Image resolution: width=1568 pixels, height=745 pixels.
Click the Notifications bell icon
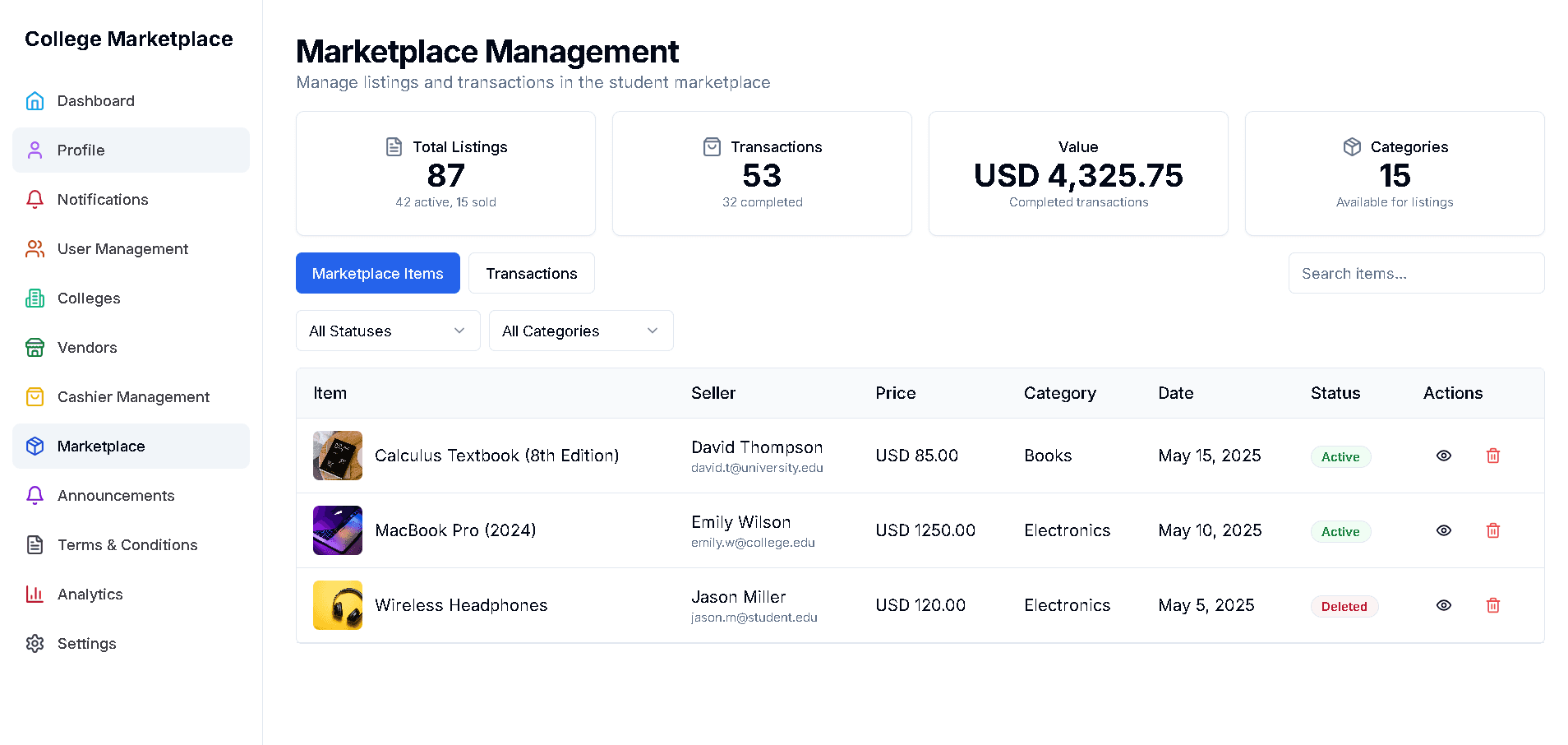35,200
